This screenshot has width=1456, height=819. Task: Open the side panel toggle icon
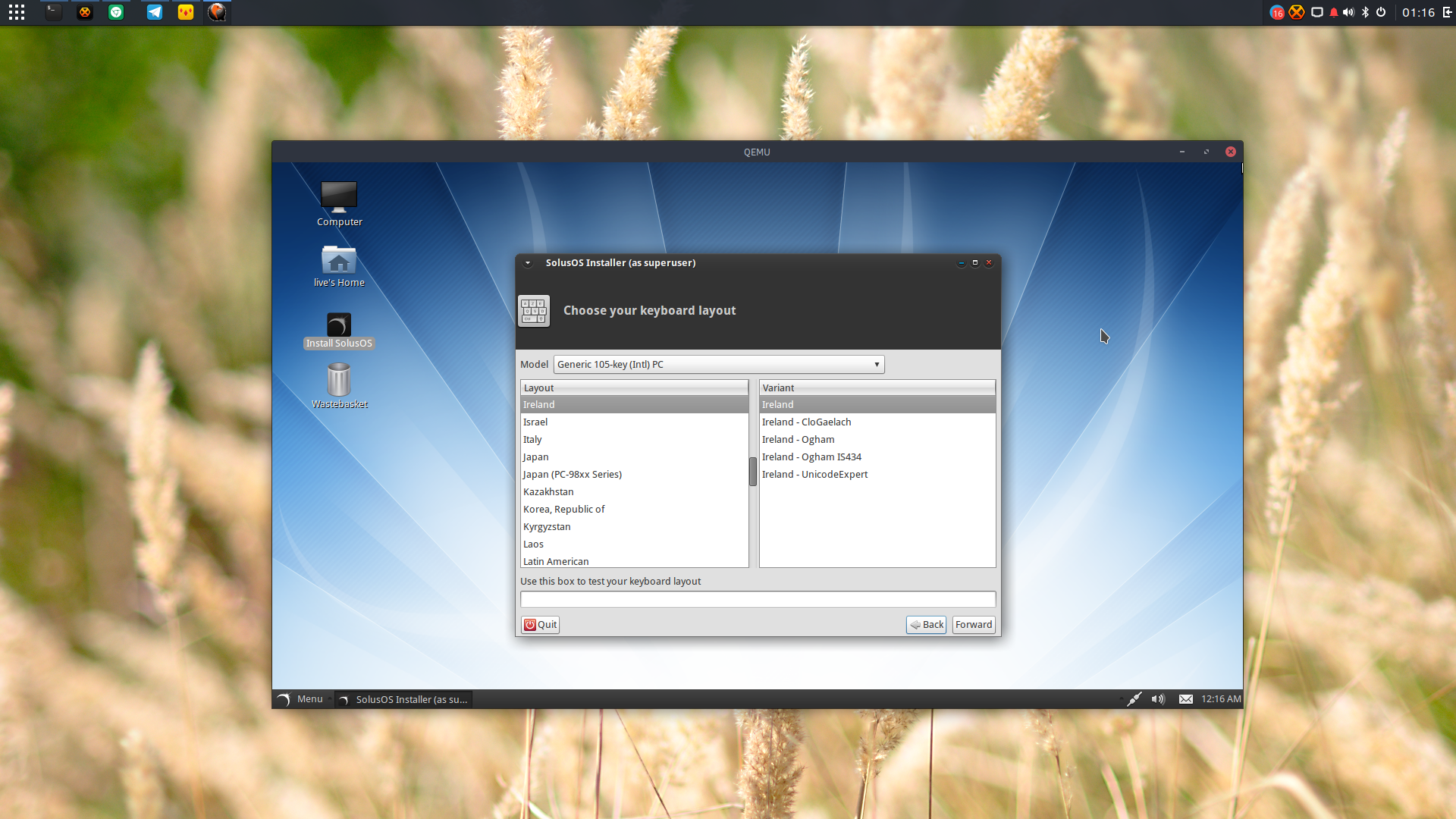[x=1447, y=12]
